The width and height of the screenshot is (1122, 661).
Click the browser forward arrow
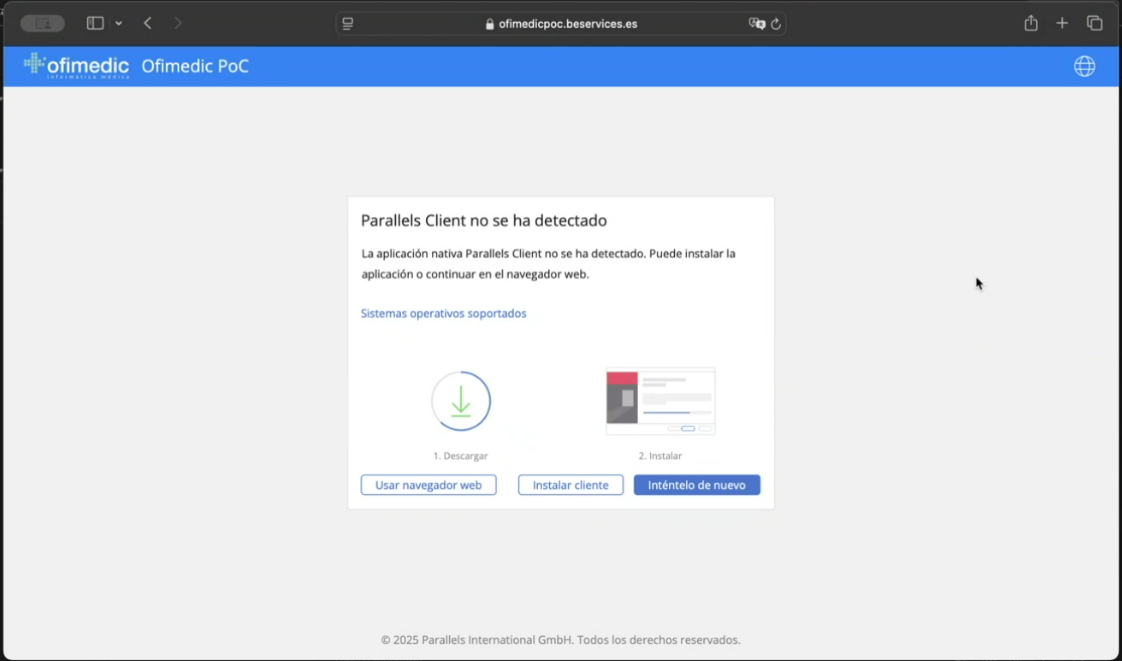tap(178, 23)
